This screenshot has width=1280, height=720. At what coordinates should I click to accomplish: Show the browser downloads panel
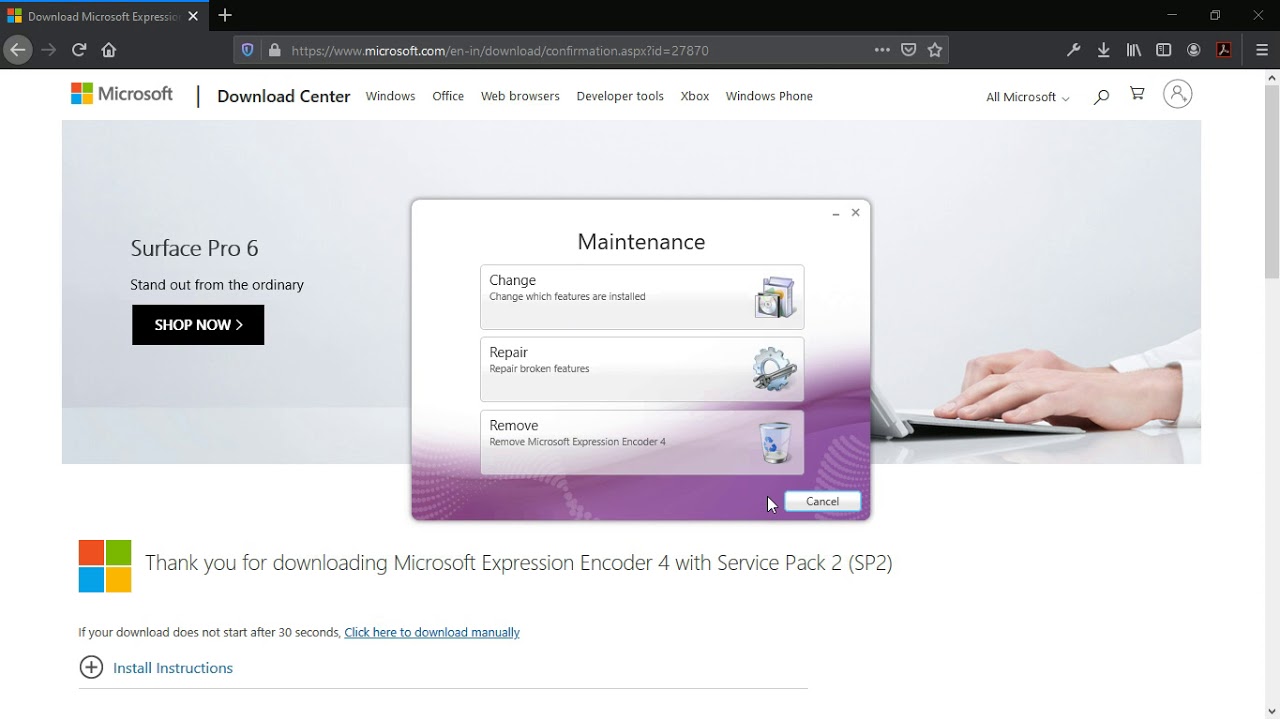pos(1104,50)
